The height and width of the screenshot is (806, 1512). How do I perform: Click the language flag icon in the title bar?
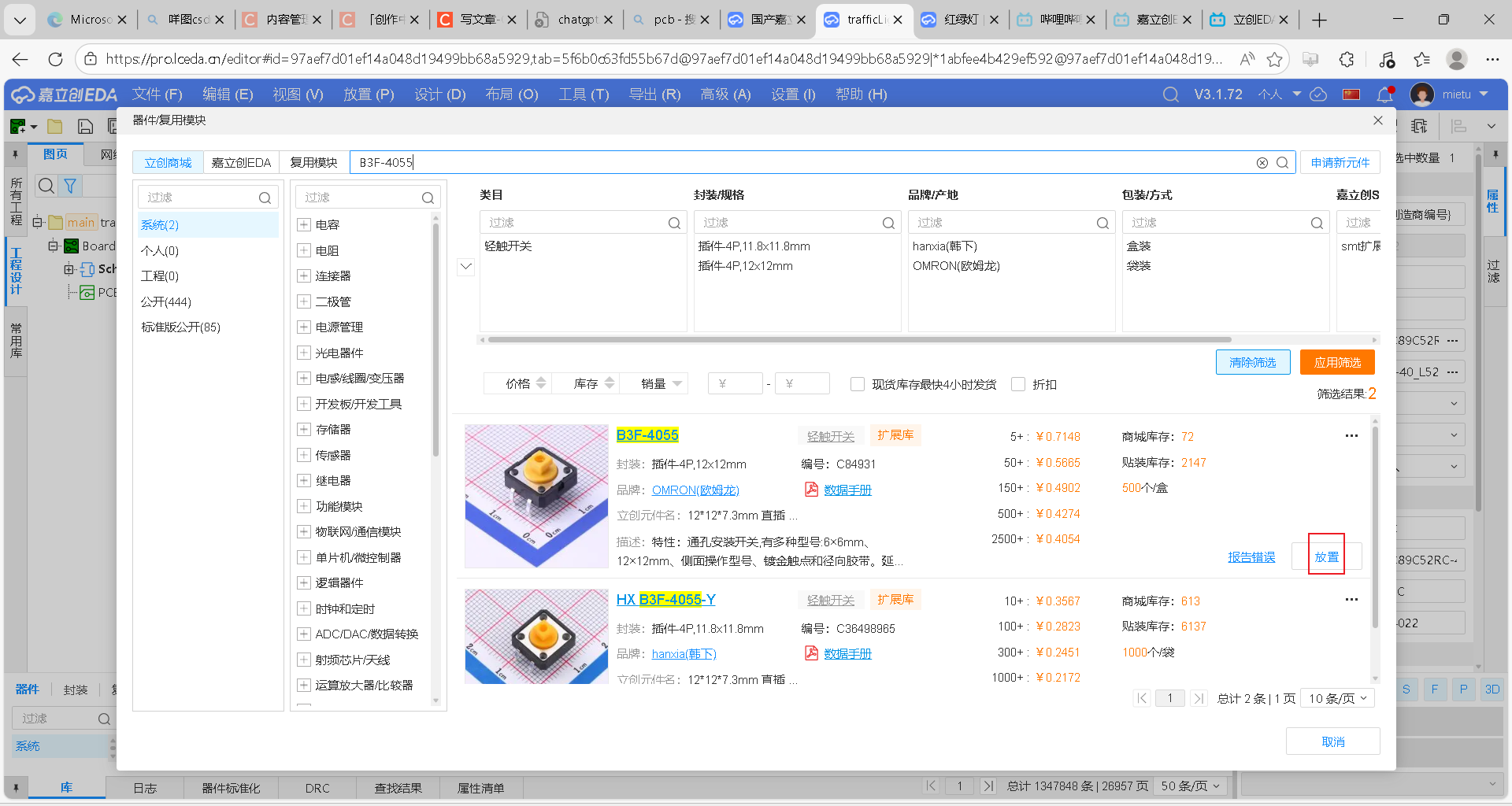click(1351, 94)
